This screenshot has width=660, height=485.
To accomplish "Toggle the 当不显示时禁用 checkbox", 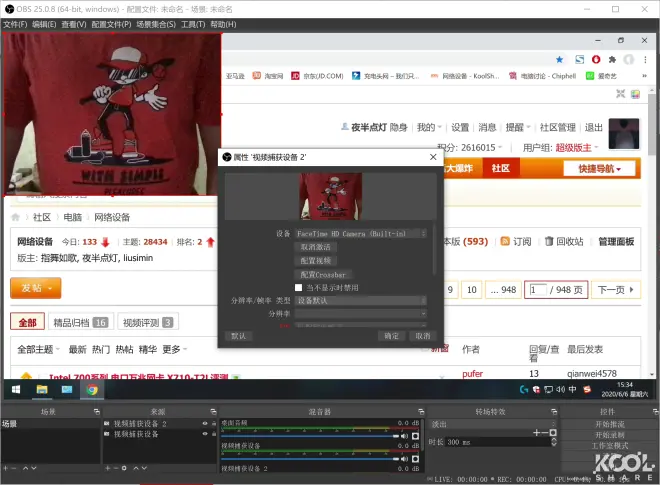I will [298, 288].
